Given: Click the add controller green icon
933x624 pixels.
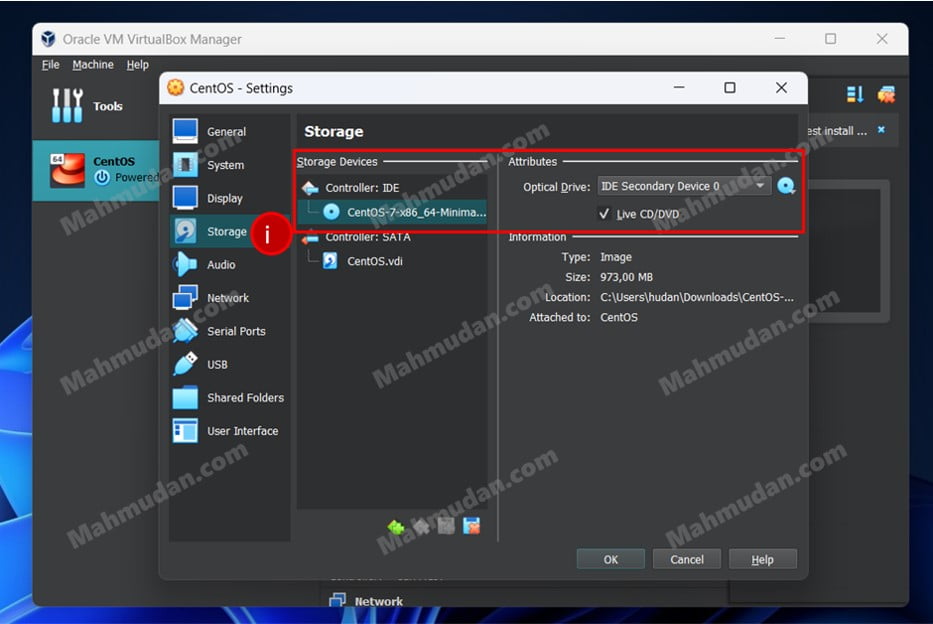Looking at the screenshot, I should 396,526.
